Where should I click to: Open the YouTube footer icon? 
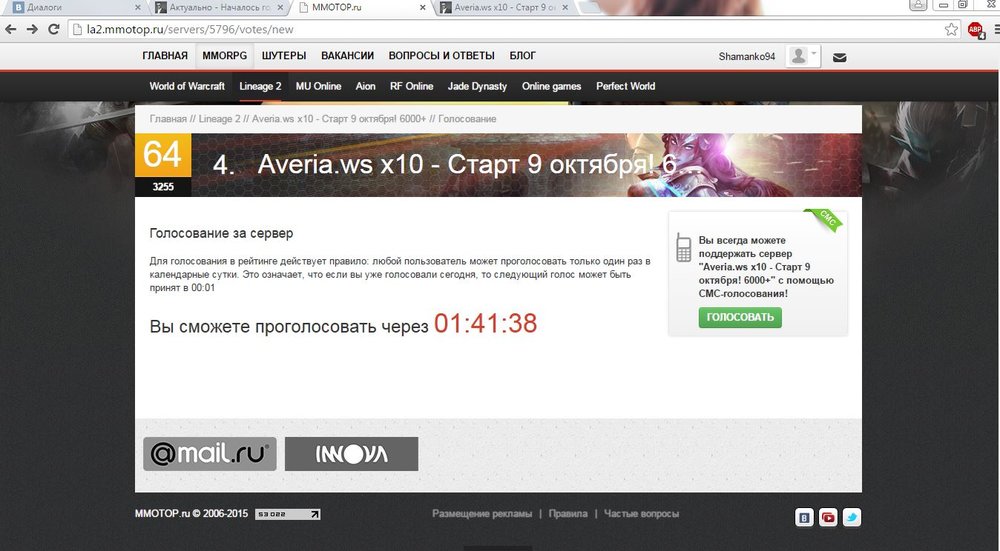click(828, 517)
